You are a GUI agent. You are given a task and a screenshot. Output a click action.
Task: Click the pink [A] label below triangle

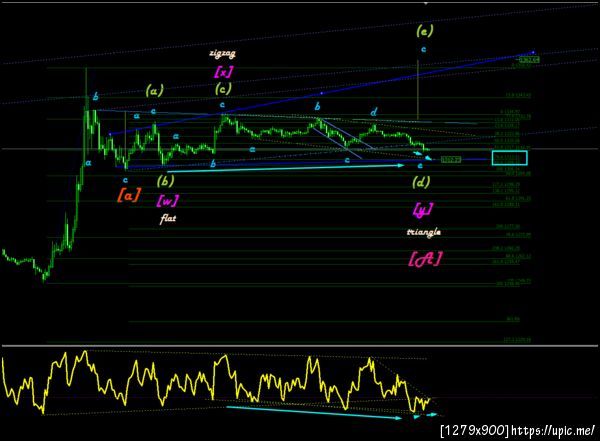coord(425,259)
